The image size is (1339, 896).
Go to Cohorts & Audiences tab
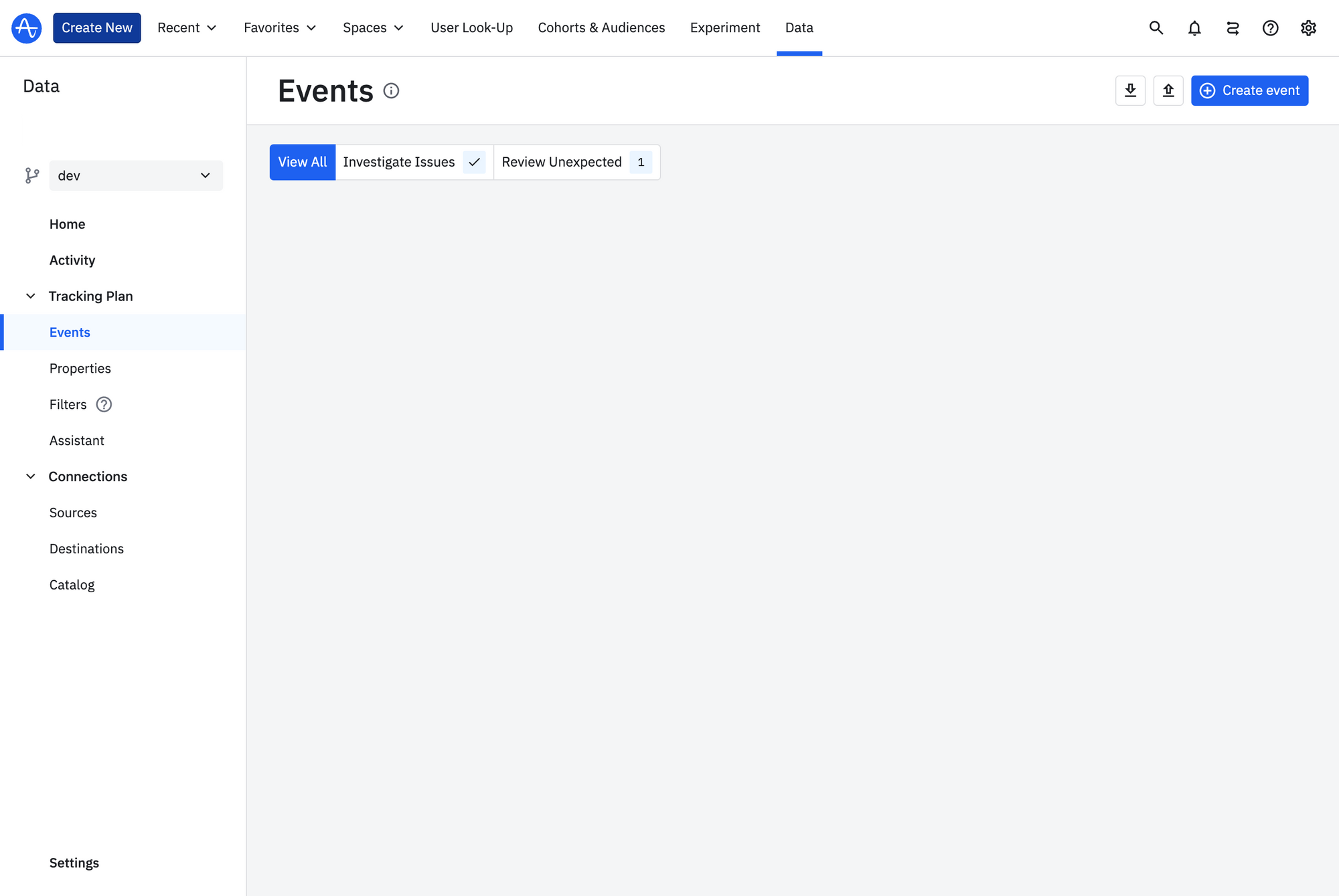(601, 28)
